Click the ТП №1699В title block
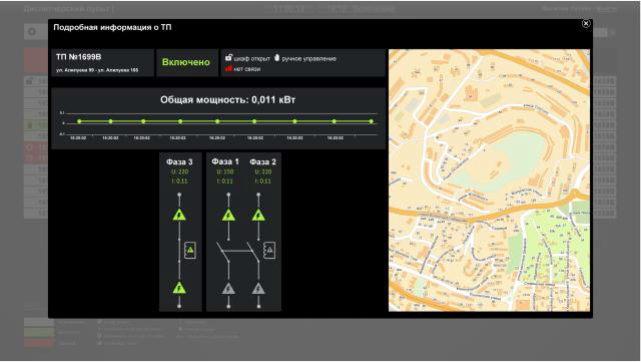641x362 pixels. (103, 63)
